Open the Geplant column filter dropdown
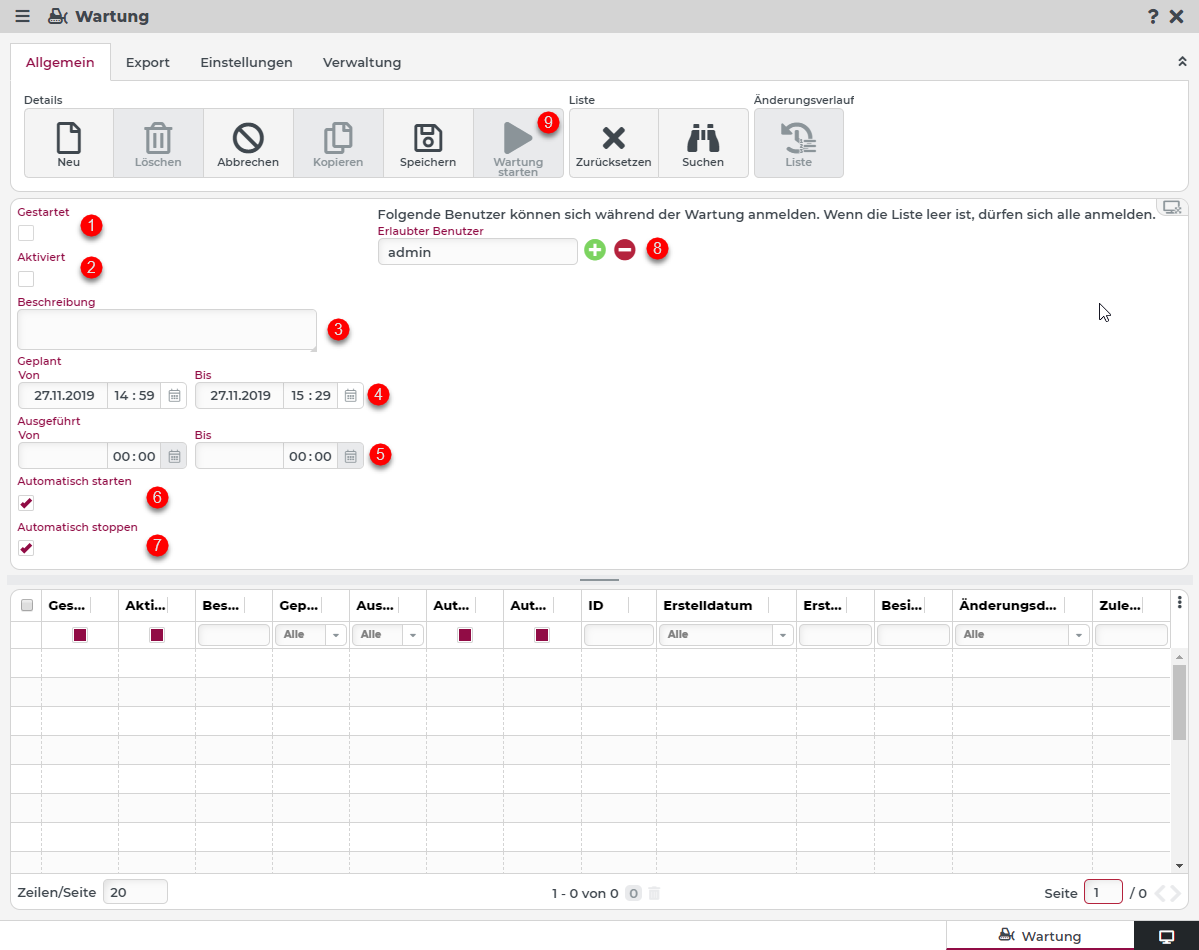Screen dimensions: 1199x950 pyautogui.click(x=335, y=635)
